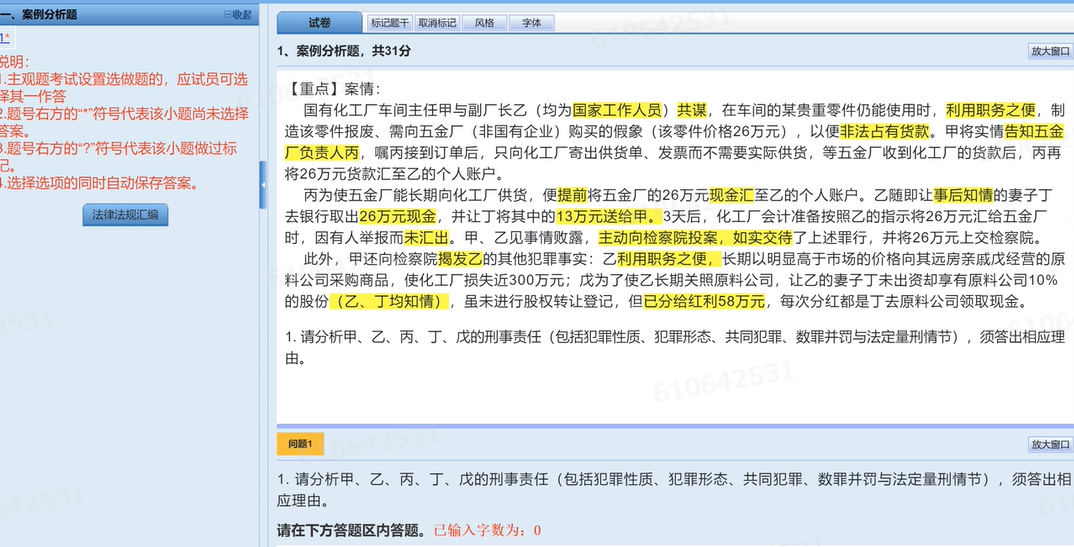Click highlighted phrase 揭发乙
Screen dimensions: 1074x547
pyautogui.click(x=460, y=259)
